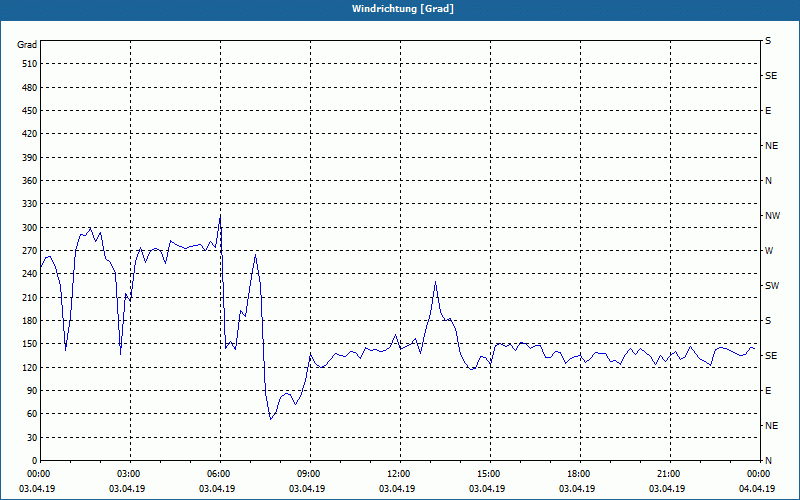This screenshot has height=500, width=800.
Task: Pick the 30 degree axis label
Action: point(32,438)
